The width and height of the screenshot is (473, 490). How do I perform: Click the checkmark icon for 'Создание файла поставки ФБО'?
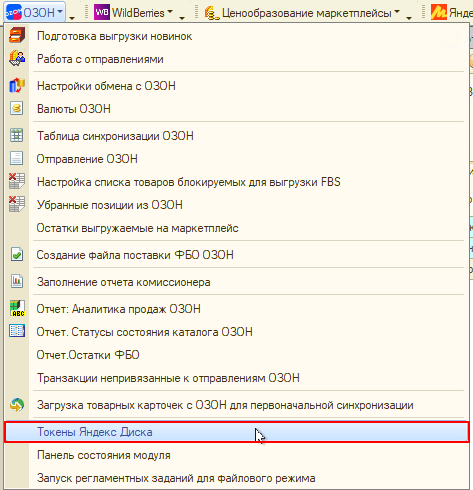click(17, 254)
